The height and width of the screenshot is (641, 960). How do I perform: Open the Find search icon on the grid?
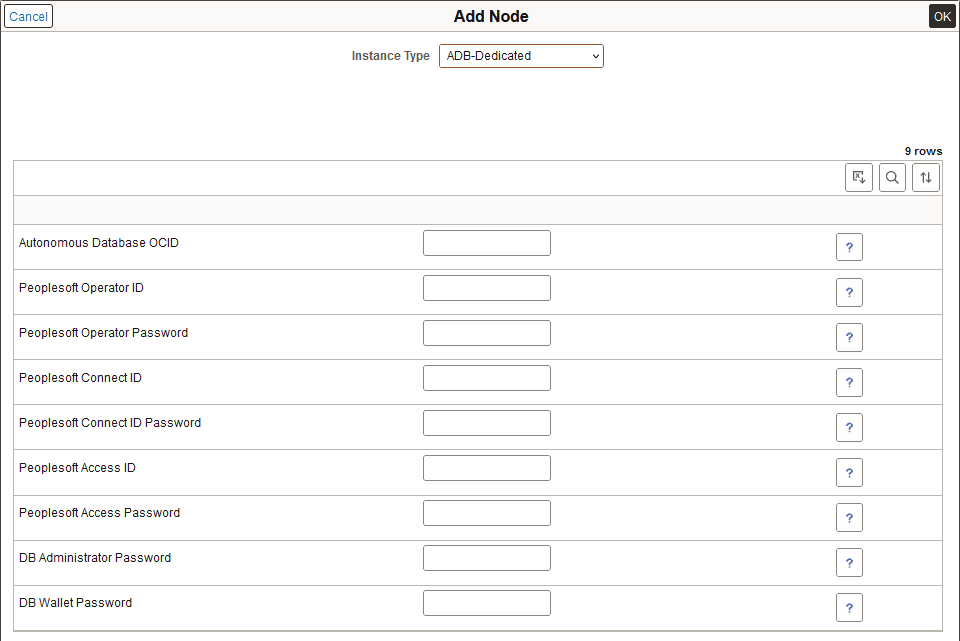click(892, 177)
